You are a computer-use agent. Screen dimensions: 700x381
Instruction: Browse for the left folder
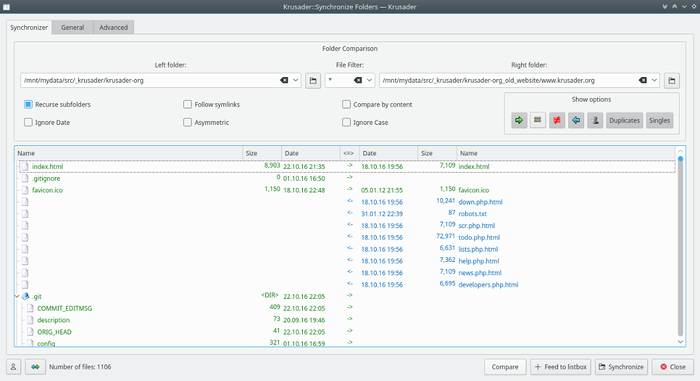313,81
